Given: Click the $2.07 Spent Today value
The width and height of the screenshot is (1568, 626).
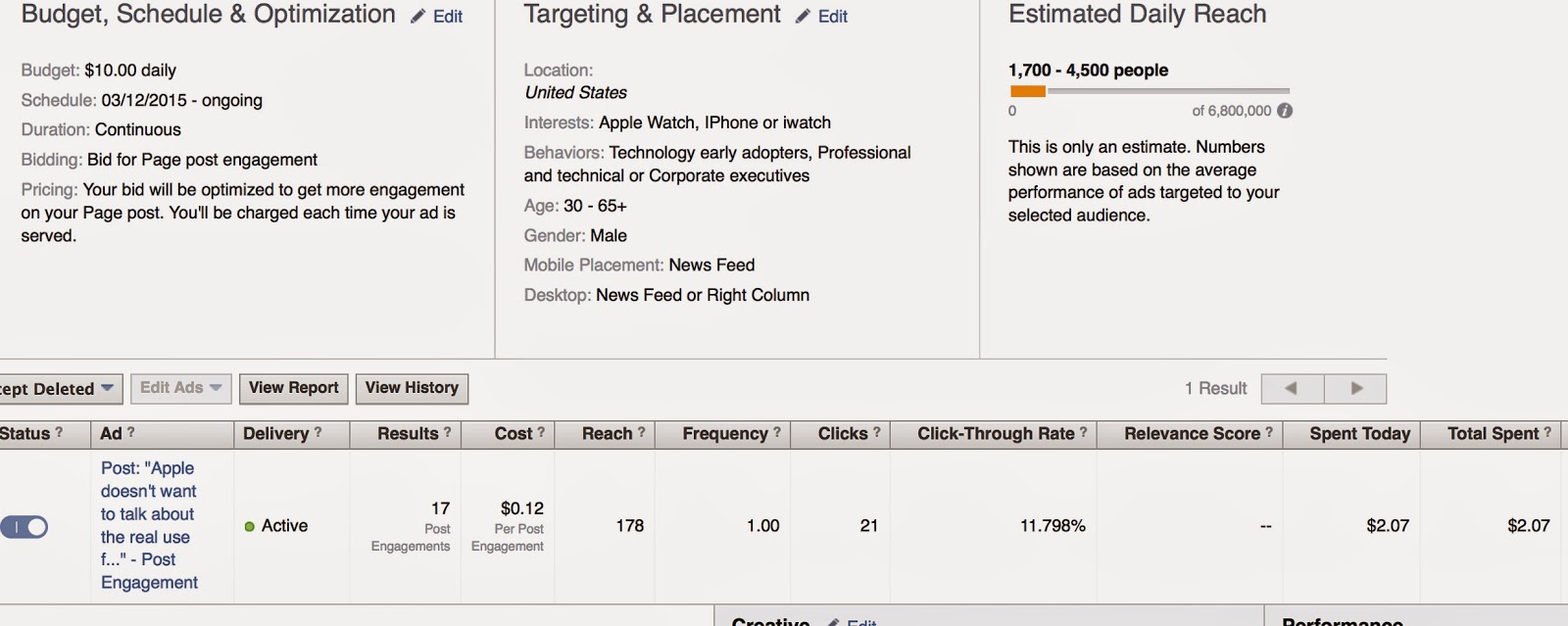Looking at the screenshot, I should coord(1388,526).
